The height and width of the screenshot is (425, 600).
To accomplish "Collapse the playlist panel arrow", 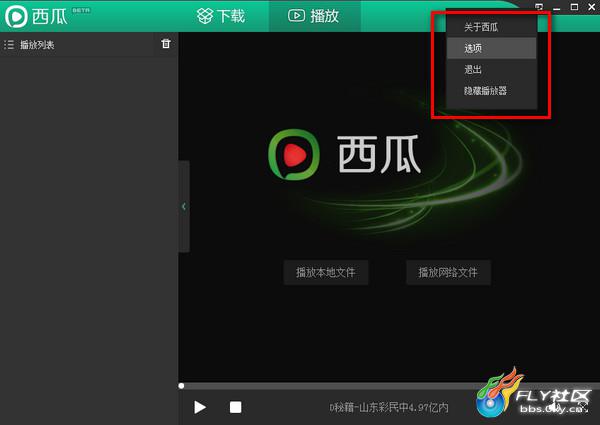I will [x=184, y=207].
